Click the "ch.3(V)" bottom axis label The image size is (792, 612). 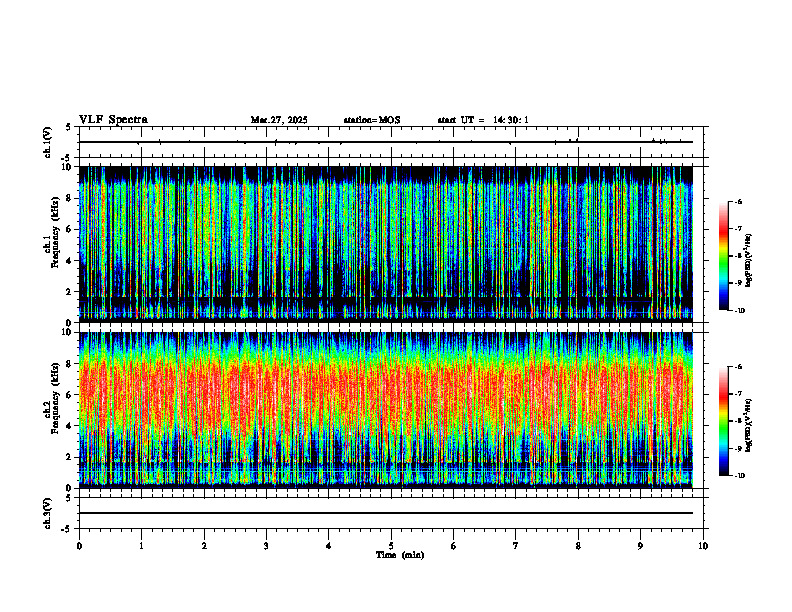48,513
